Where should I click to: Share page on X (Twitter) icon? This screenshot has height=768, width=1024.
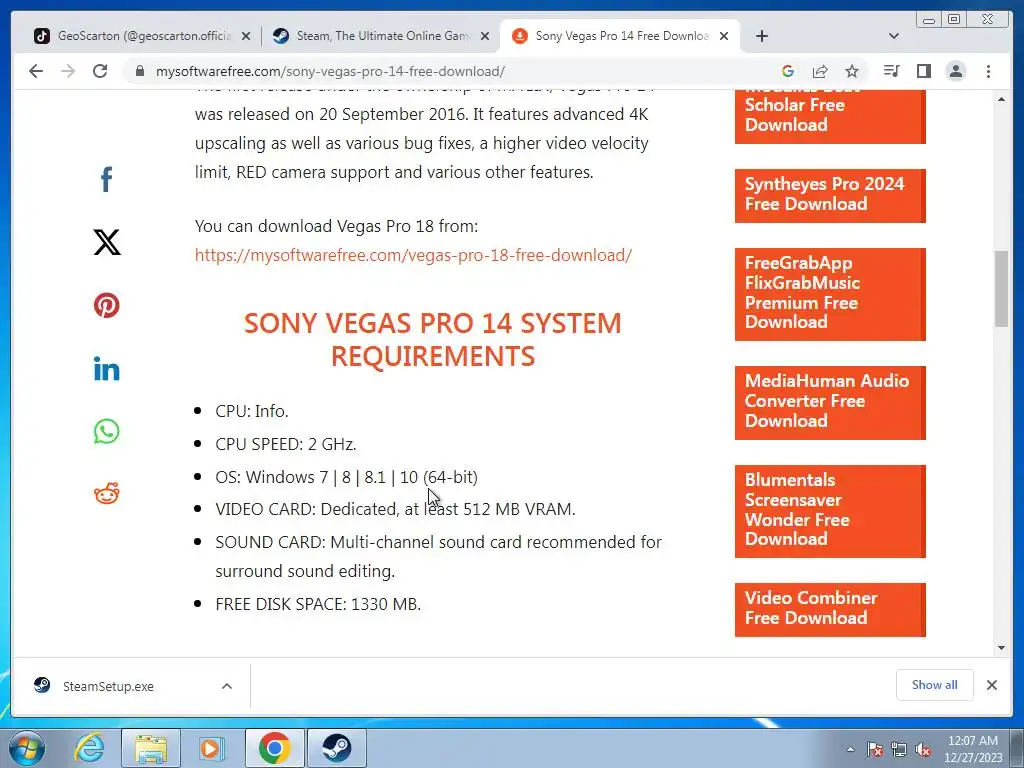coord(106,242)
